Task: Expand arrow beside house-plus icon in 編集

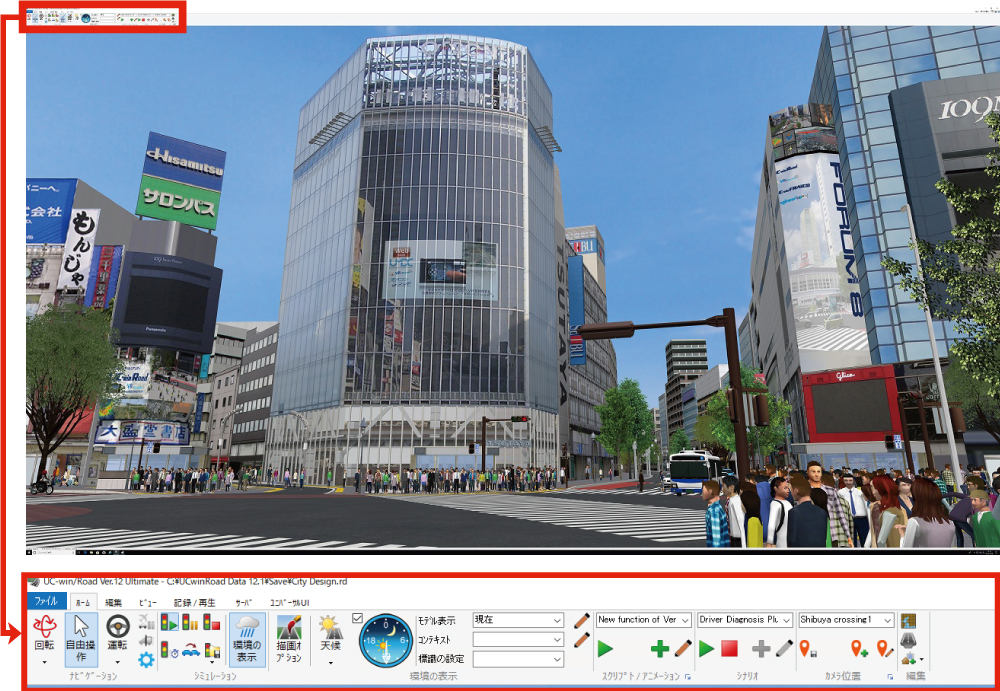Action: 921,661
